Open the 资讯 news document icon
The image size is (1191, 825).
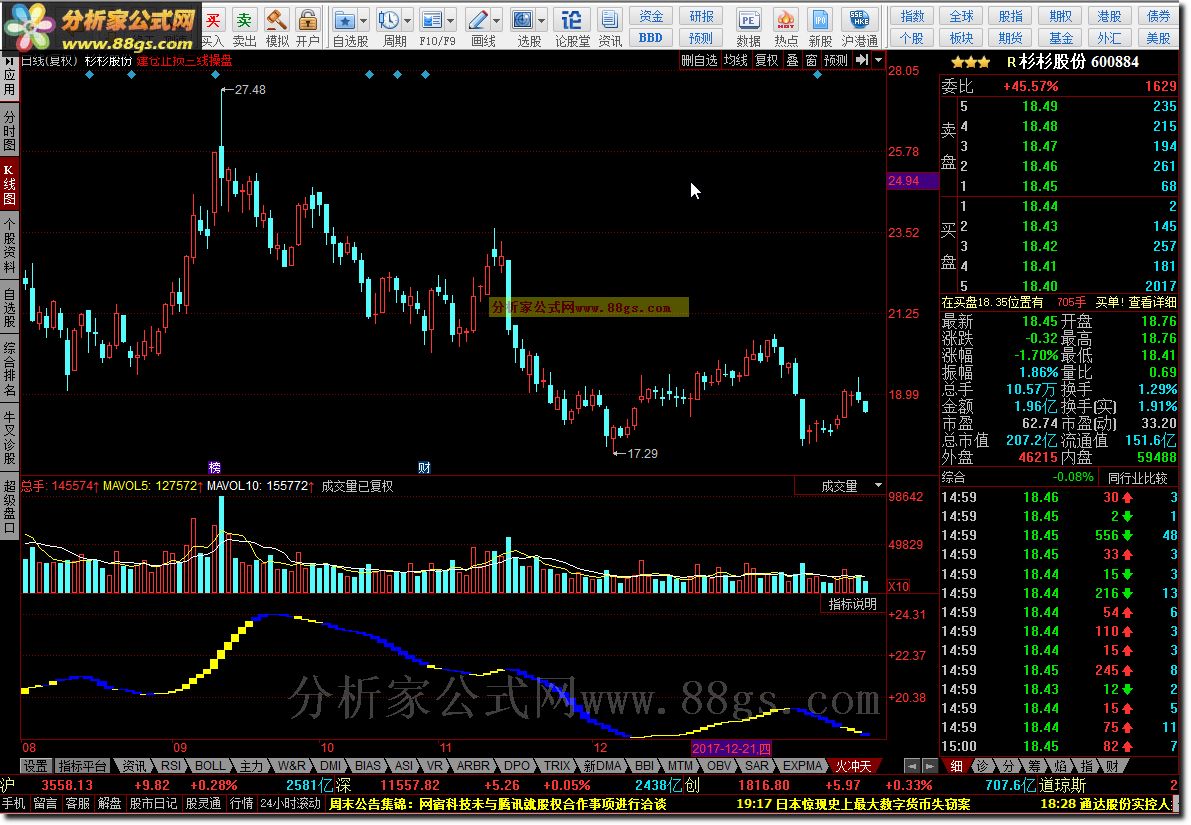click(x=608, y=21)
